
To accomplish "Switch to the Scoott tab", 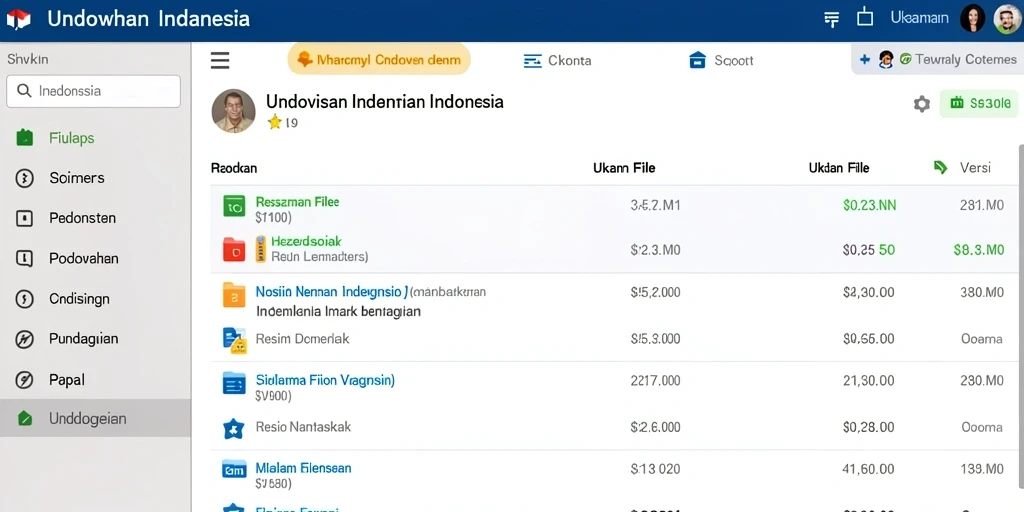I will coord(721,61).
